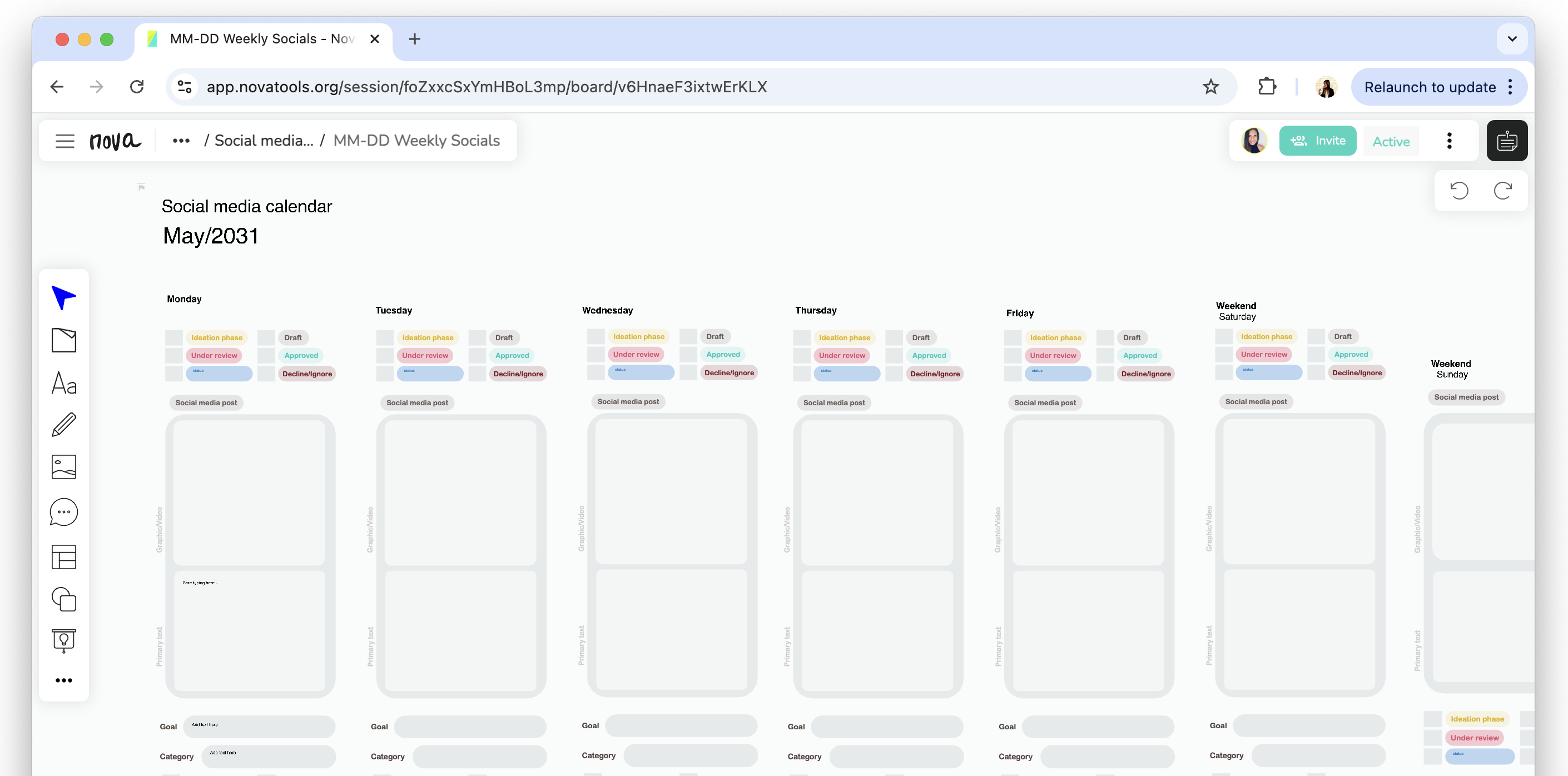
Task: Open the table template tool
Action: coord(63,556)
